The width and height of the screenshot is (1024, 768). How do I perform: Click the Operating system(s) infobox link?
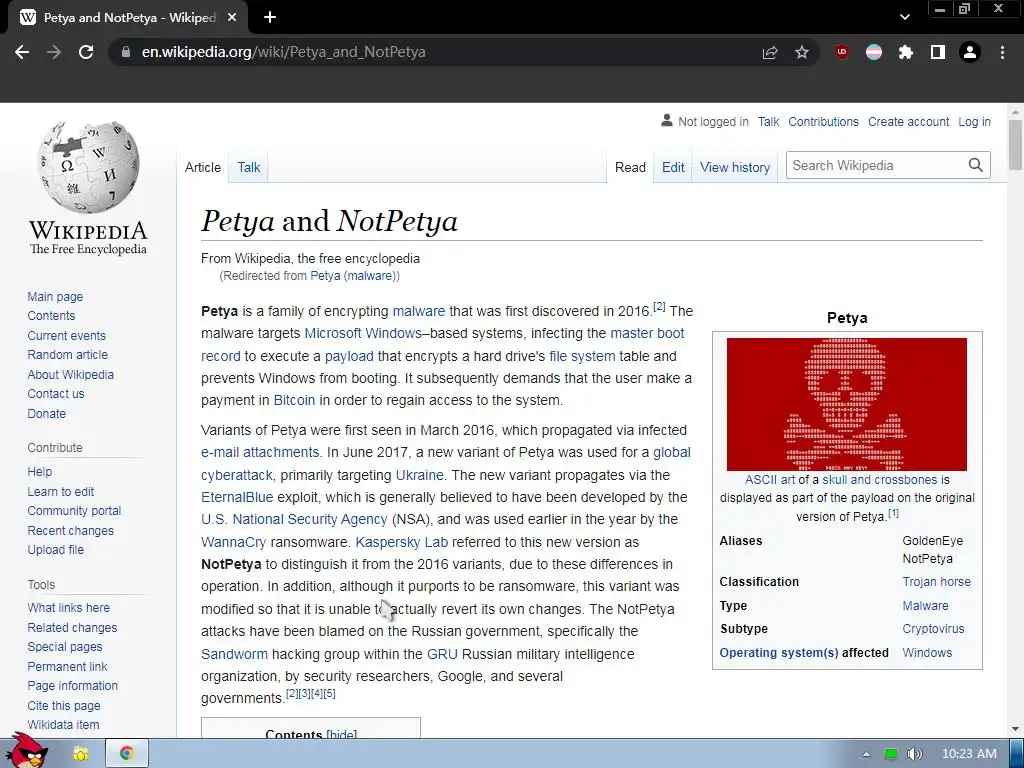[778, 652]
